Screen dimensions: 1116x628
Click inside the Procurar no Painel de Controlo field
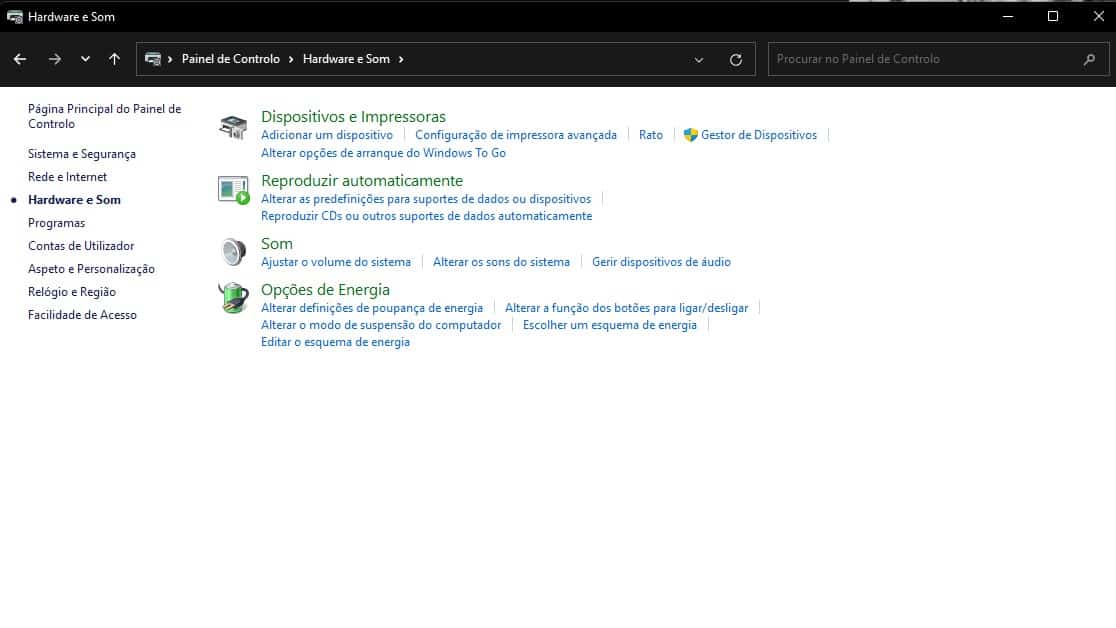pos(900,59)
